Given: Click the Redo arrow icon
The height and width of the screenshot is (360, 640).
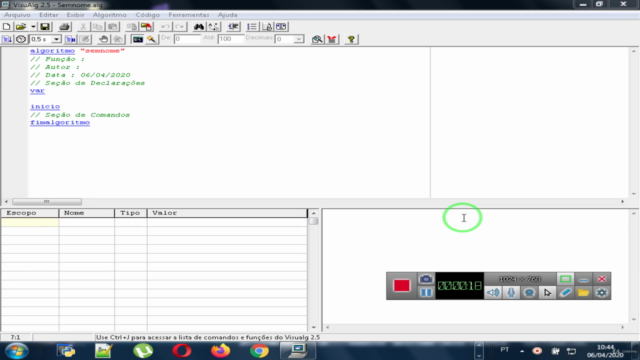Looking at the screenshot, I should coord(180,27).
